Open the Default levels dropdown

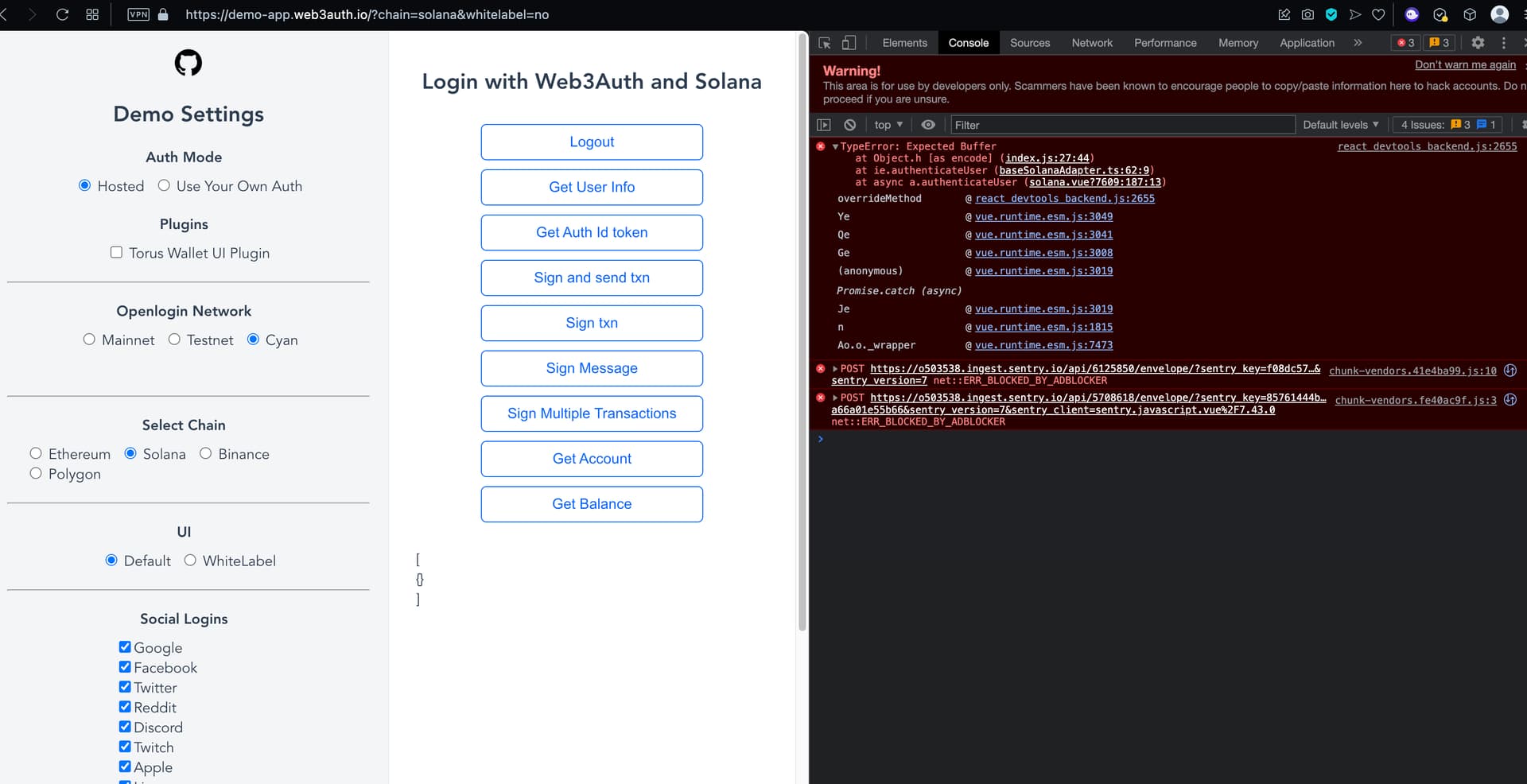click(1341, 125)
